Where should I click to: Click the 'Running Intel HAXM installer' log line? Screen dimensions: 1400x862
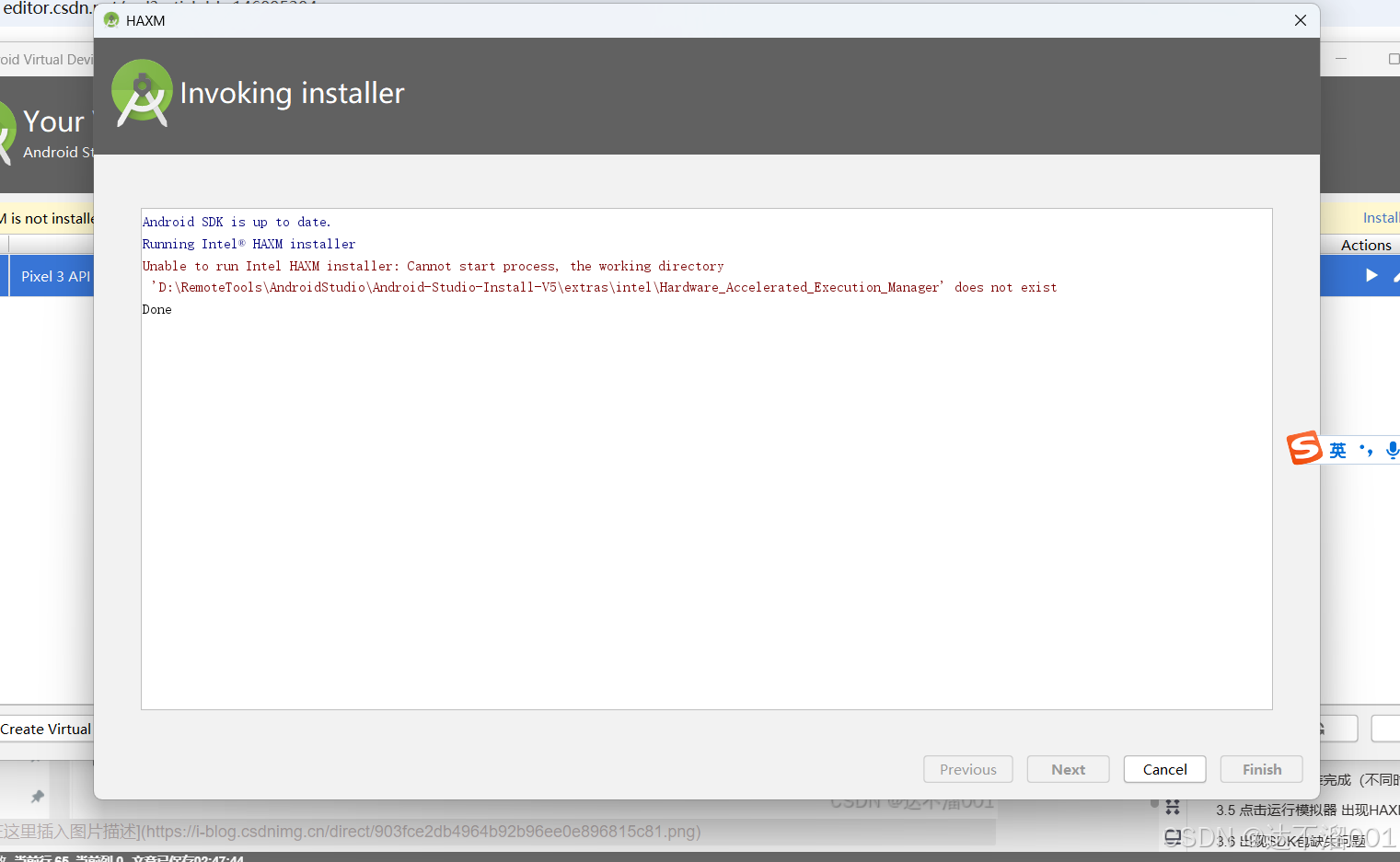(x=249, y=244)
